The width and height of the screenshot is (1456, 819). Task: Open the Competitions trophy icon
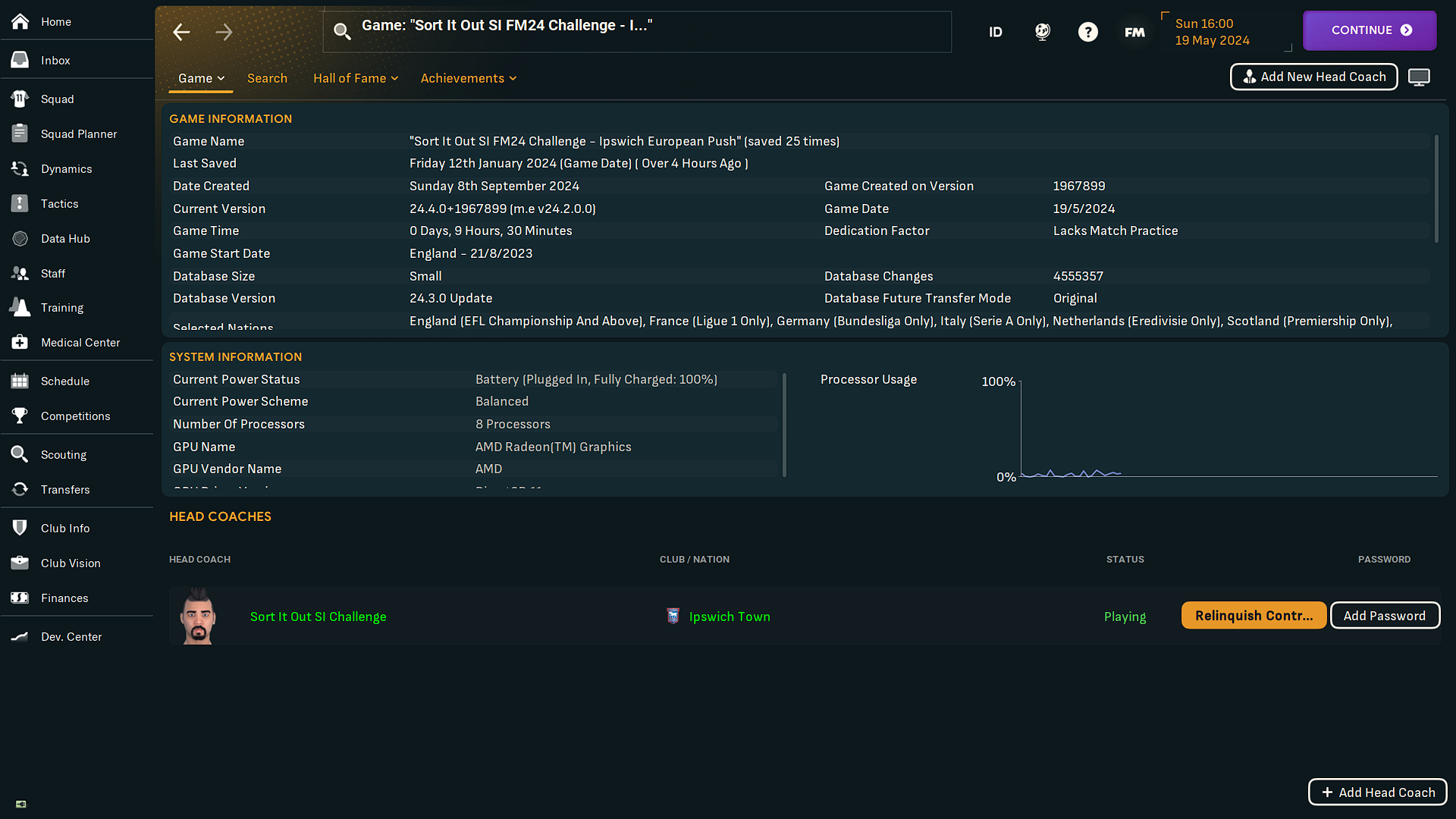[20, 416]
